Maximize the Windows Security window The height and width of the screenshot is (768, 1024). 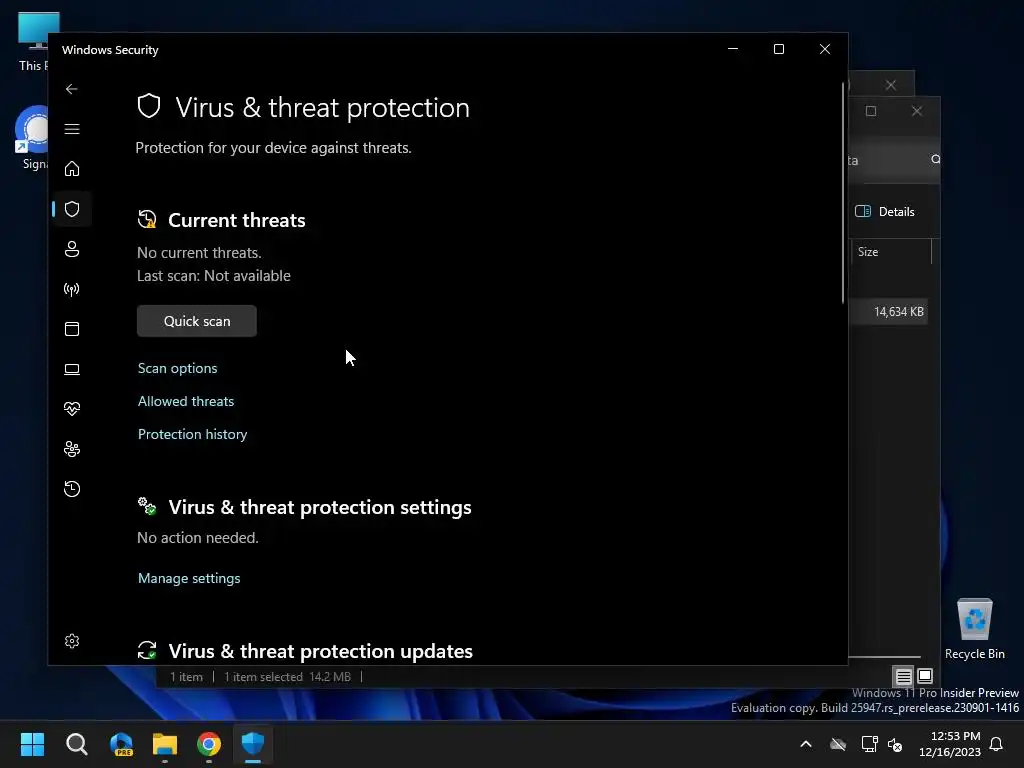[778, 49]
